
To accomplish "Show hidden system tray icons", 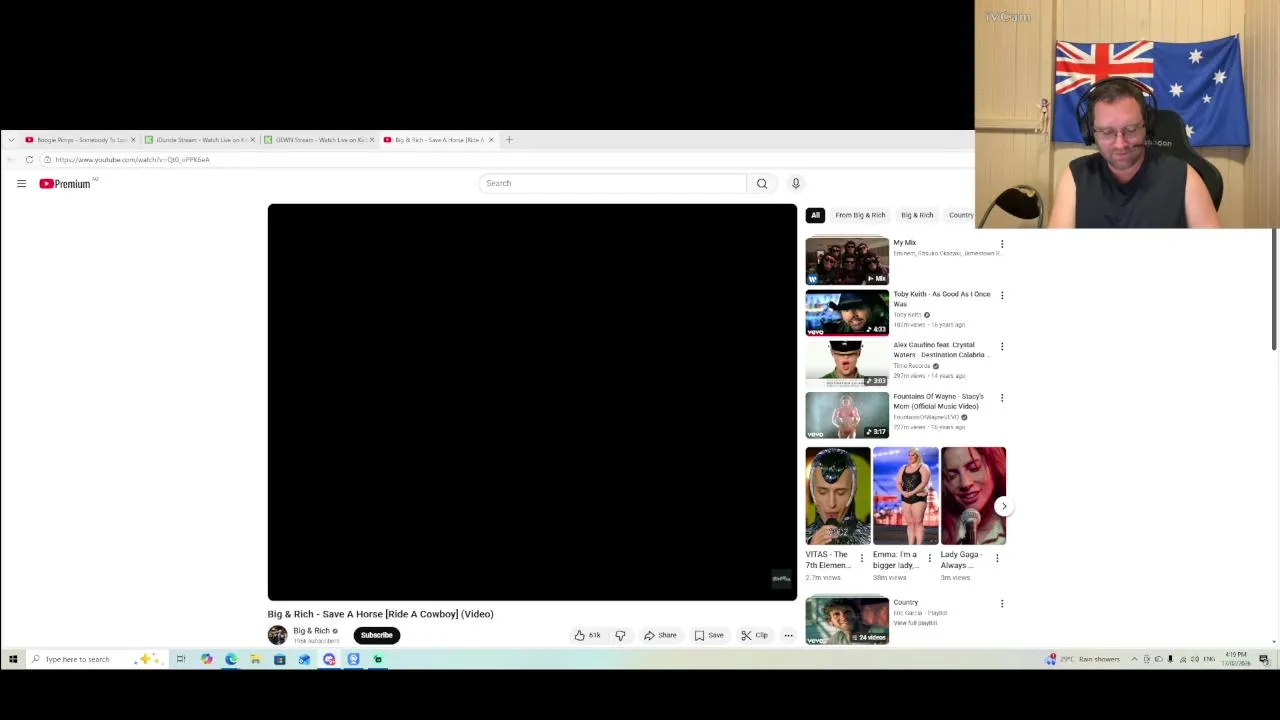I will tap(1134, 659).
